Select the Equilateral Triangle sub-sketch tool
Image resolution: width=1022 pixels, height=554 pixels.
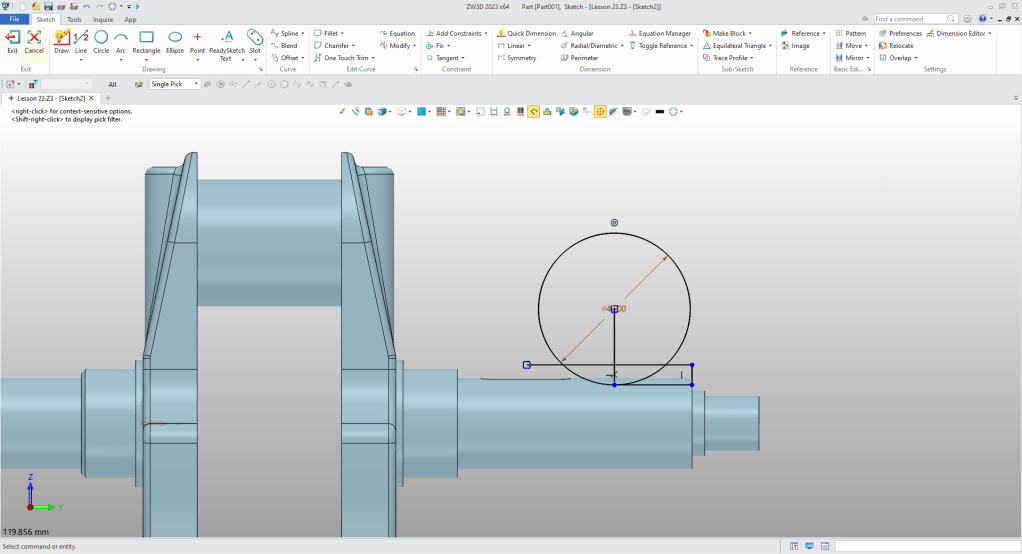[x=735, y=46]
